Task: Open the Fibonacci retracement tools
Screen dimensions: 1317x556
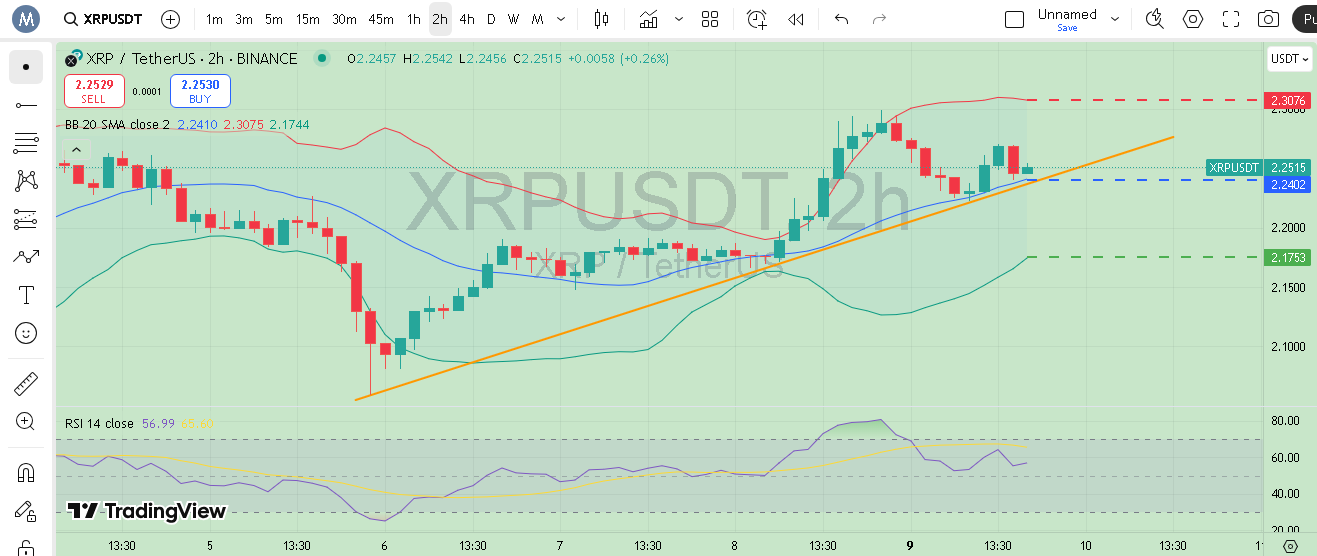Action: [x=26, y=143]
